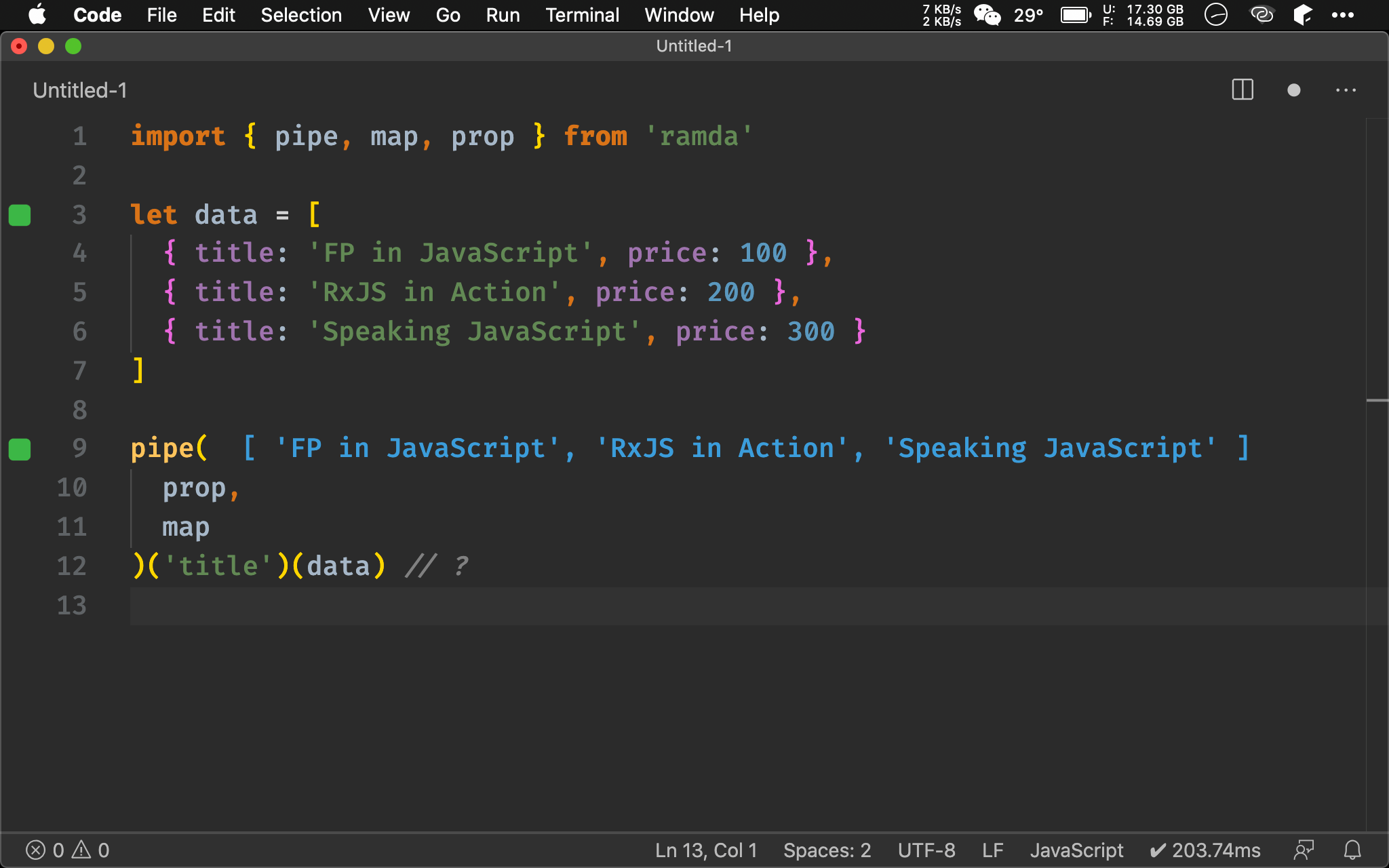Open the Code application menu
Image resolution: width=1389 pixels, height=868 pixels.
point(97,15)
